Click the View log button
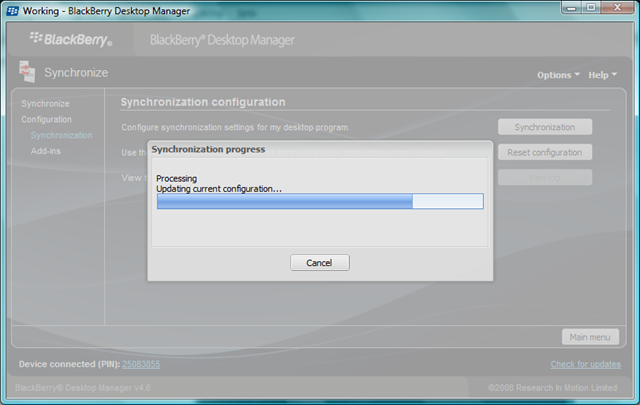The width and height of the screenshot is (640, 405). tap(545, 178)
